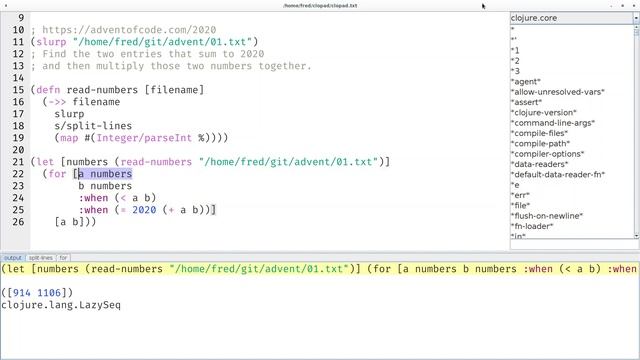Screen dimensions: 640x360
Task: Select *2 in the symbol list
Action: coord(515,61)
